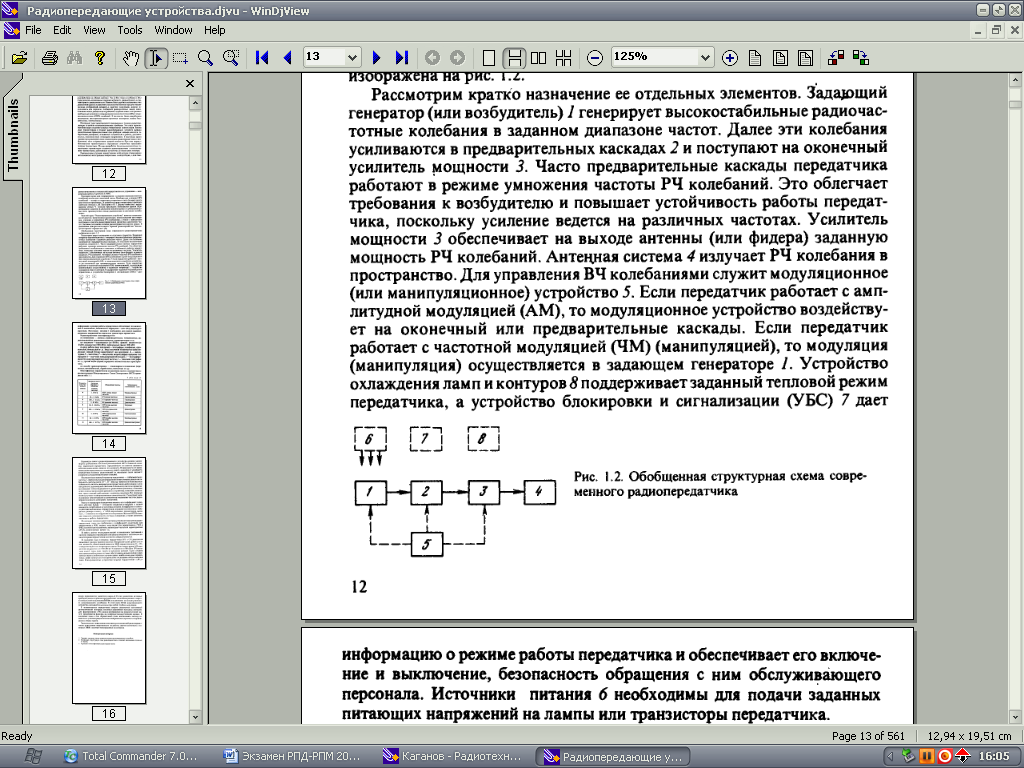The image size is (1024, 768).
Task: Activate the magnifying glass tool
Action: coord(205,58)
